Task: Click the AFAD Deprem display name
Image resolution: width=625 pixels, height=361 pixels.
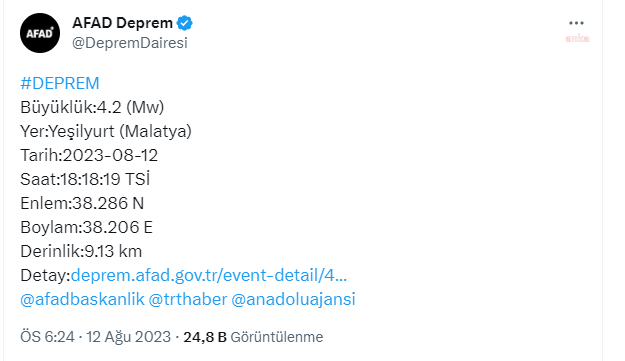Action: pos(122,23)
